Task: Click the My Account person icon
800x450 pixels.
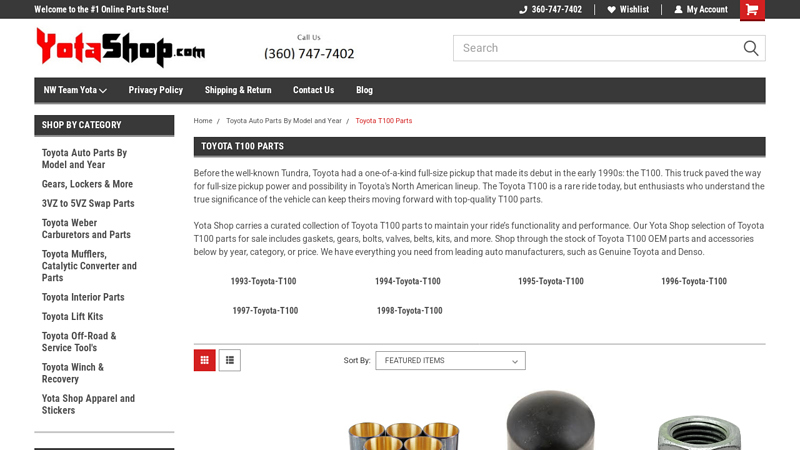Action: pos(678,10)
